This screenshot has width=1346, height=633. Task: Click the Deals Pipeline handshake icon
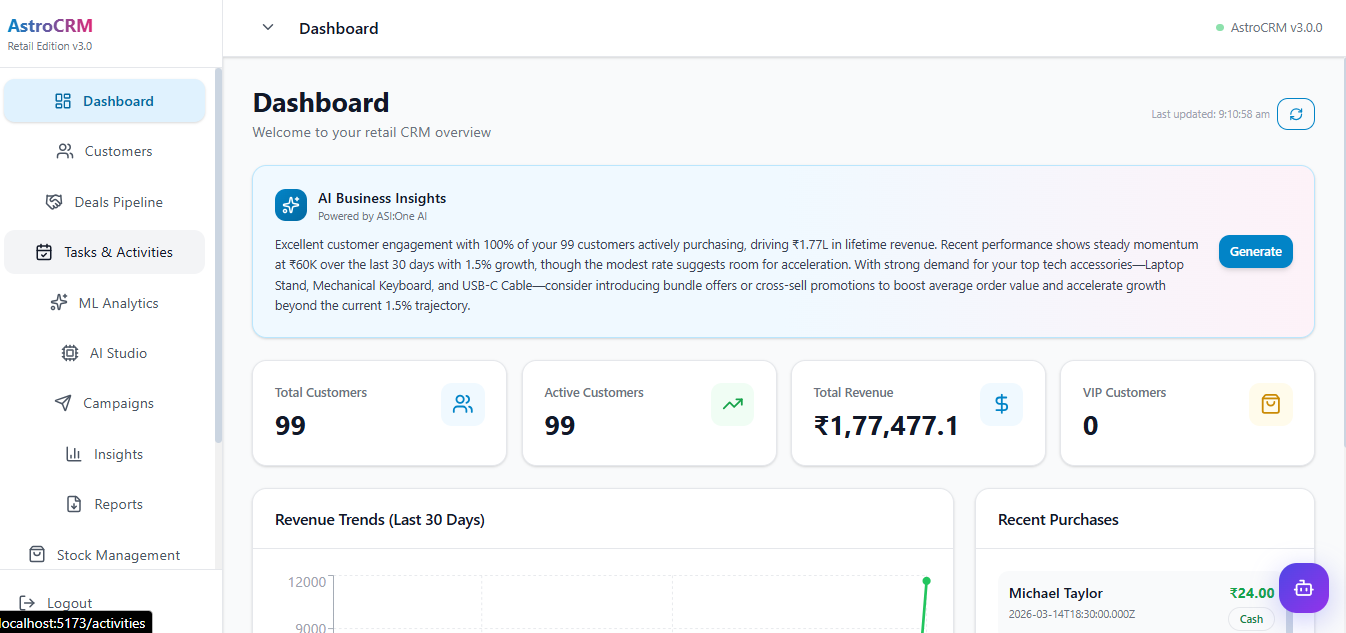click(x=55, y=202)
